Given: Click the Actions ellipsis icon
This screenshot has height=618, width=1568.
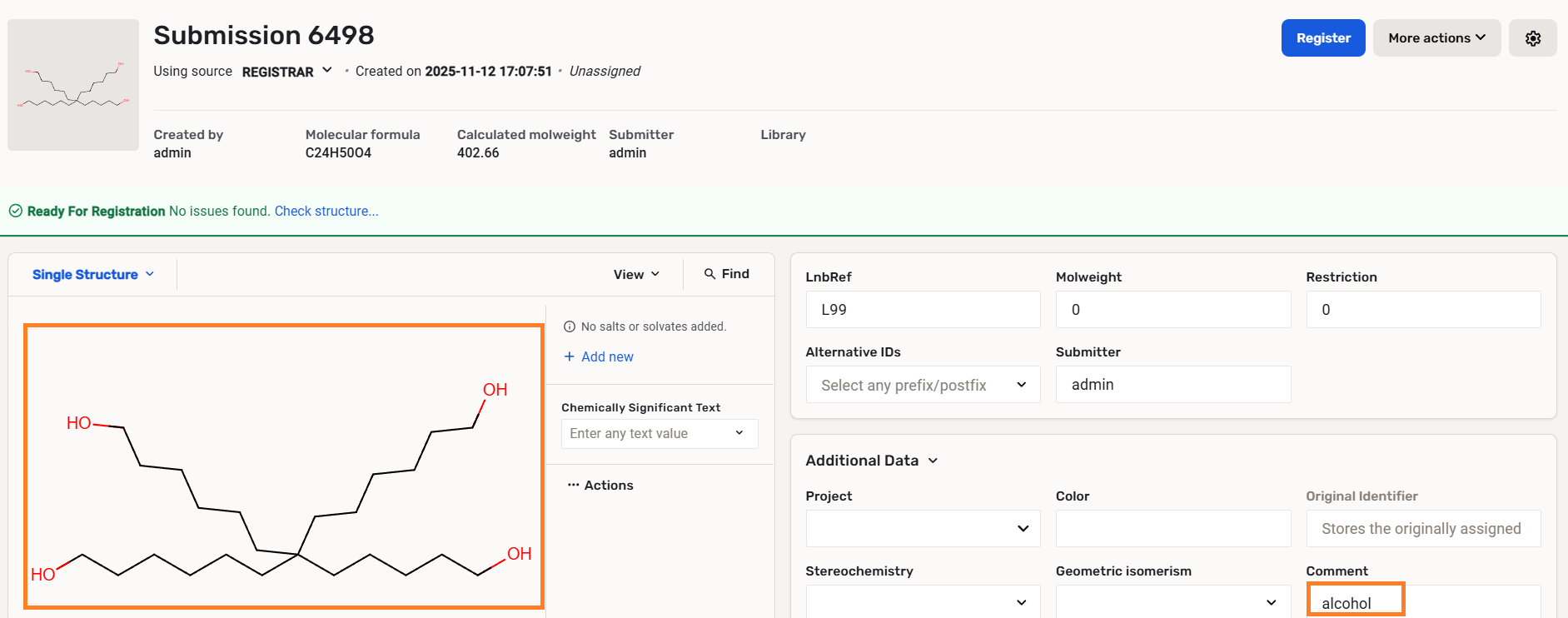Looking at the screenshot, I should click(573, 485).
